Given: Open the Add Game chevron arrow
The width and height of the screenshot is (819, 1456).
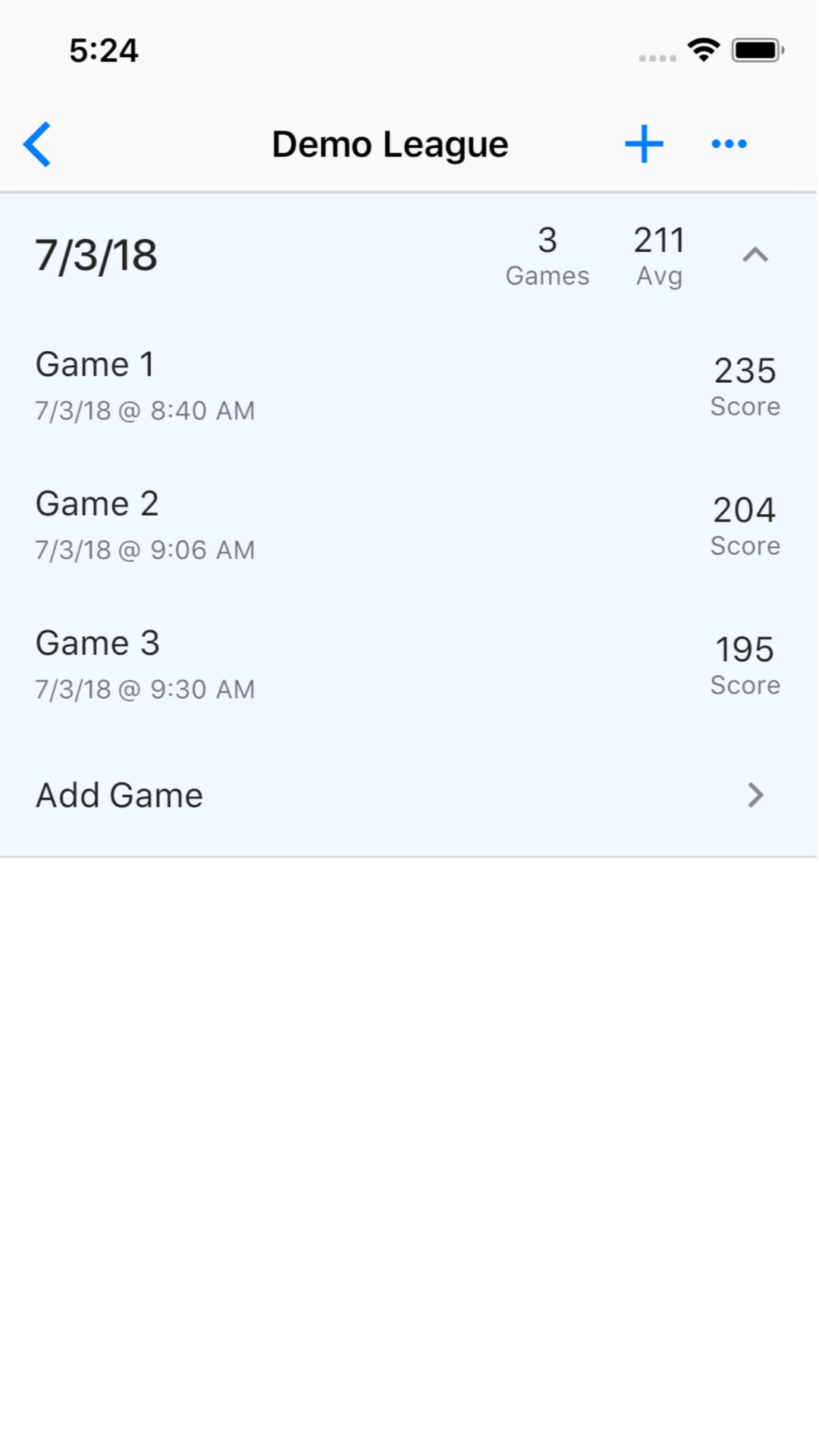Looking at the screenshot, I should coord(755,795).
